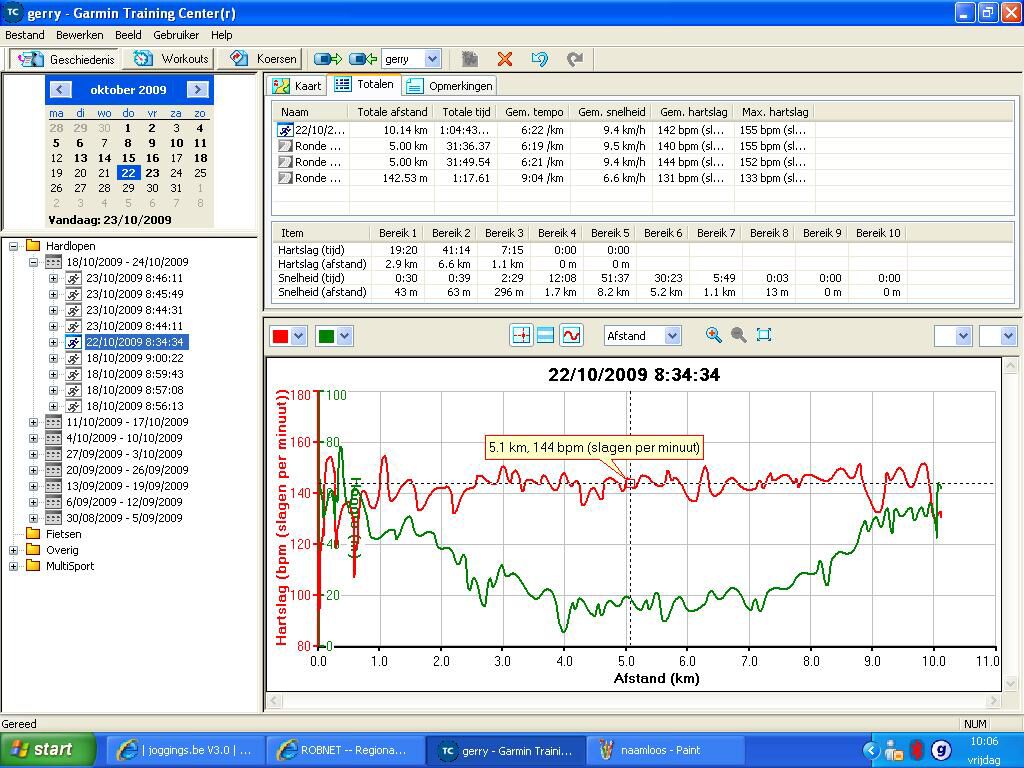Click the receive from device icon

click(362, 59)
